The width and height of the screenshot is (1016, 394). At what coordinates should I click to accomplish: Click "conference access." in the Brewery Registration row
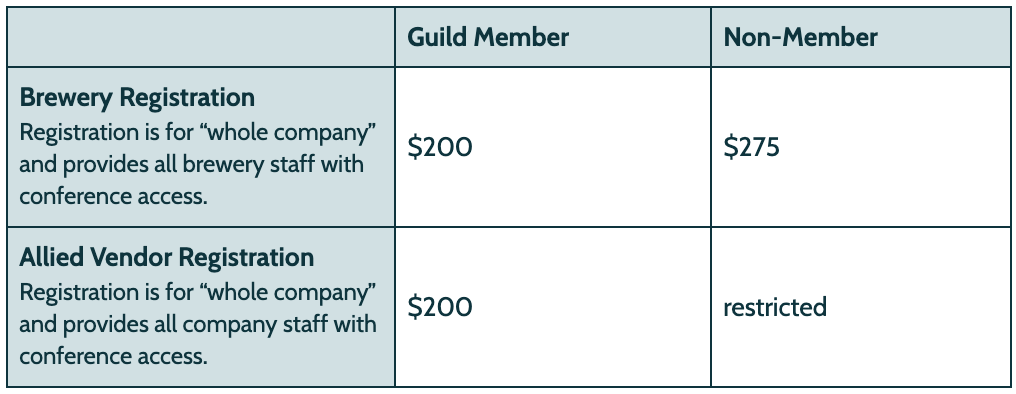click(x=113, y=196)
